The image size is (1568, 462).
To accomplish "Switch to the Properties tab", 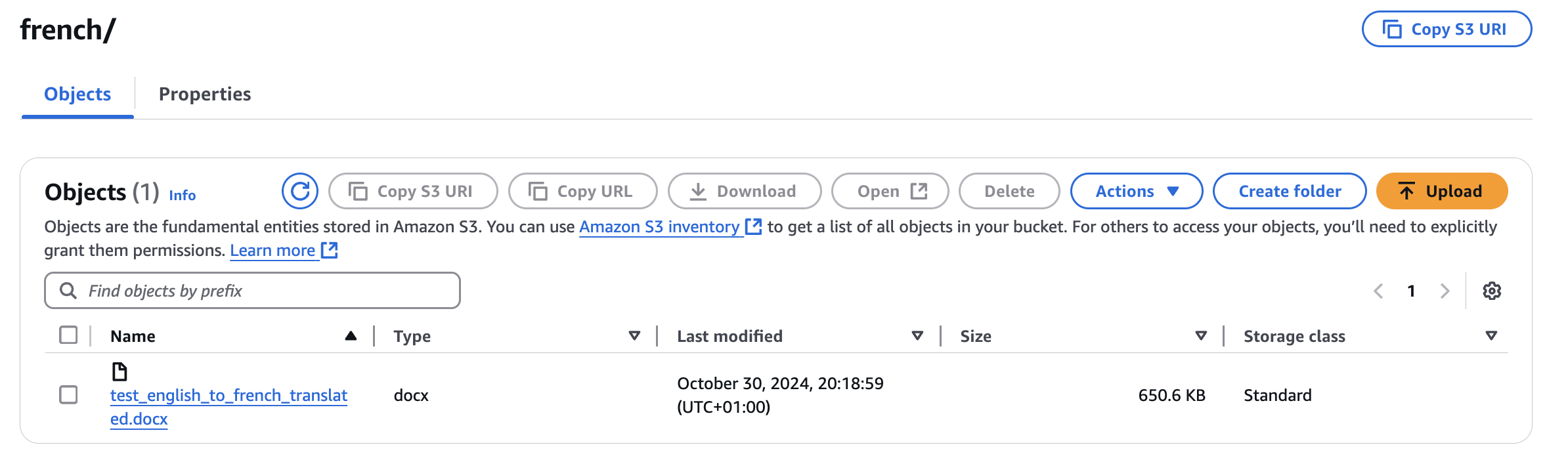I will pyautogui.click(x=205, y=94).
